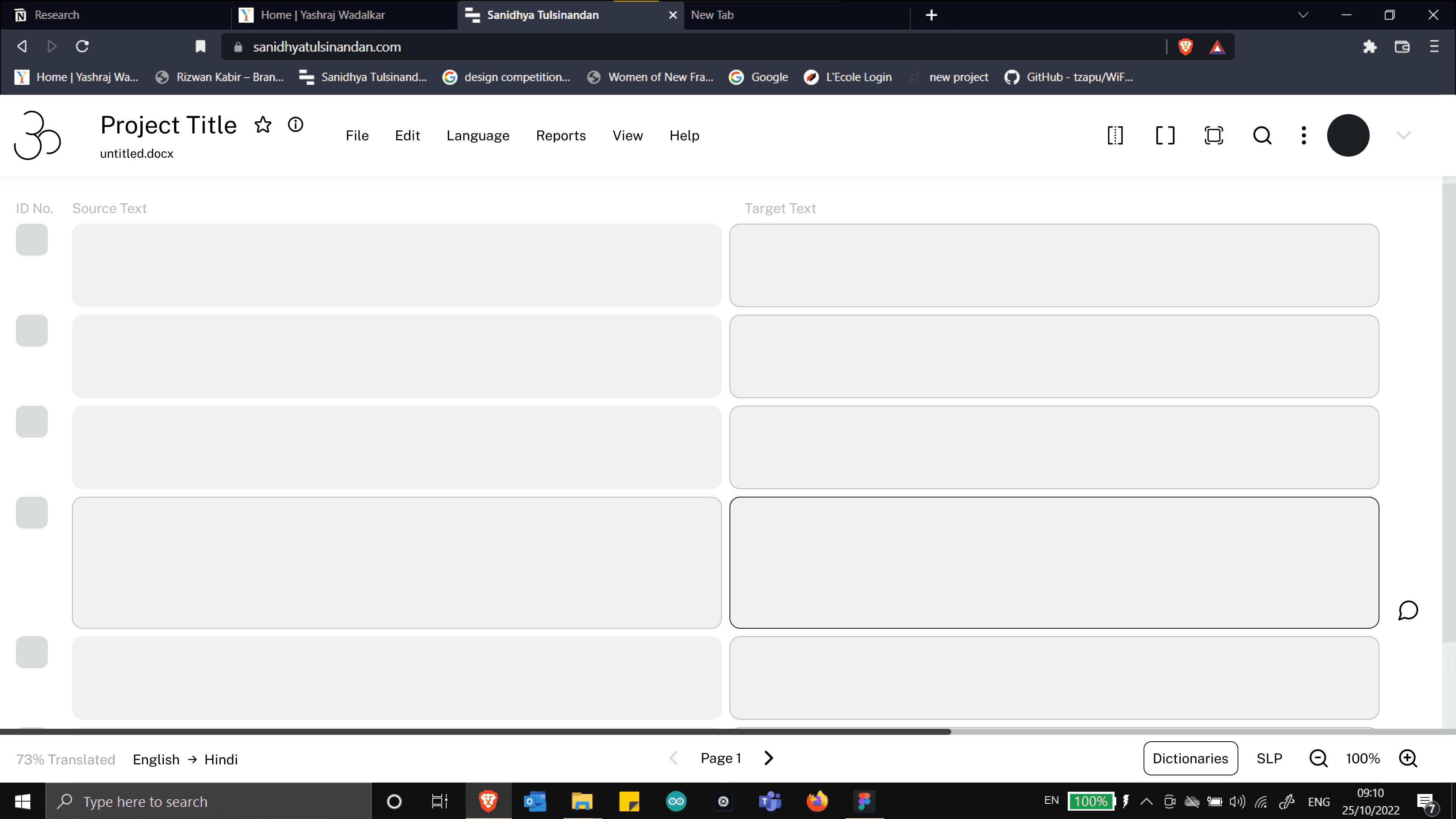Open the File menu
The width and height of the screenshot is (1456, 819).
pos(357,136)
